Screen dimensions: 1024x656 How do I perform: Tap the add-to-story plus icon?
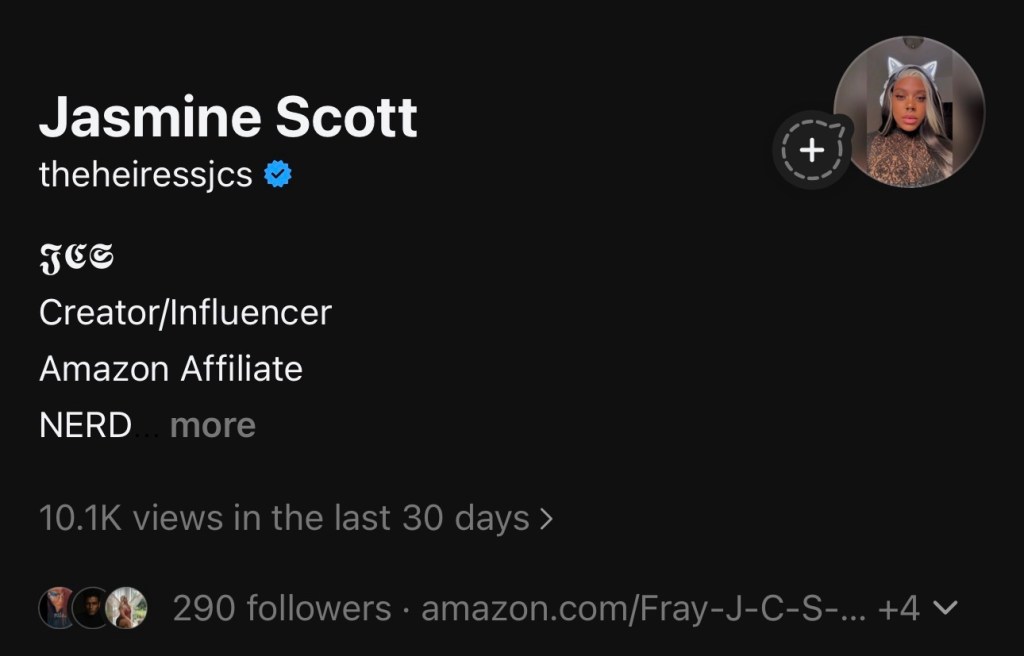812,151
